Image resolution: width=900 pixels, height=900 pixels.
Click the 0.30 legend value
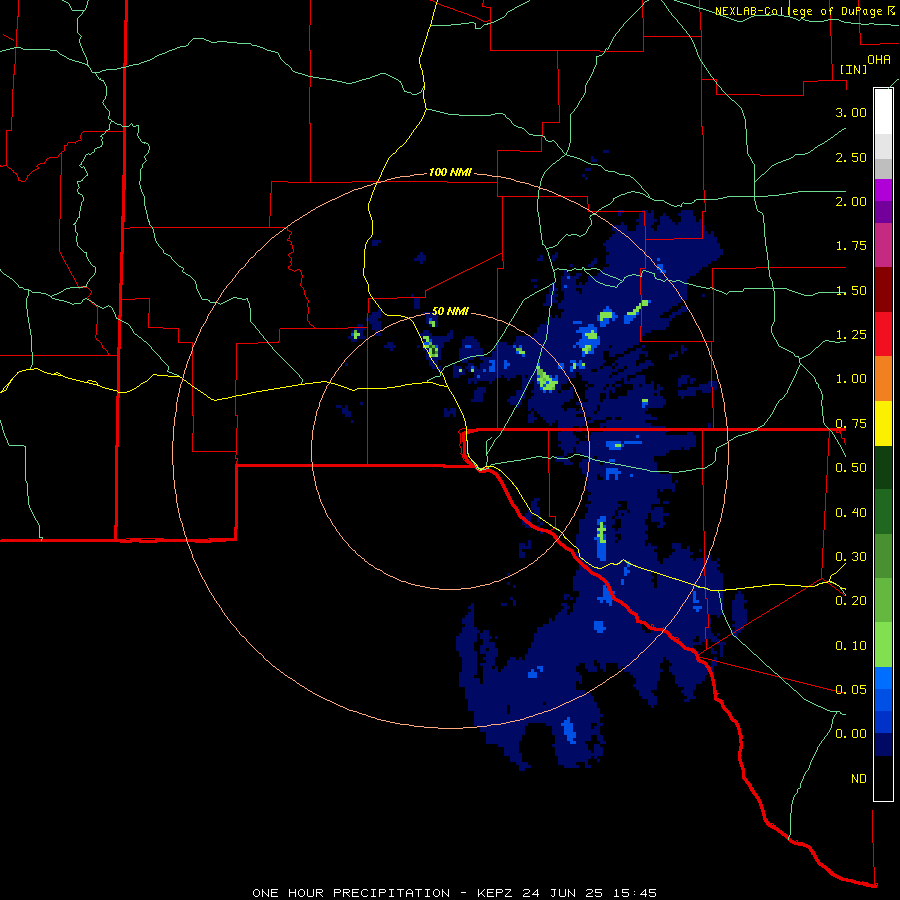pos(851,557)
